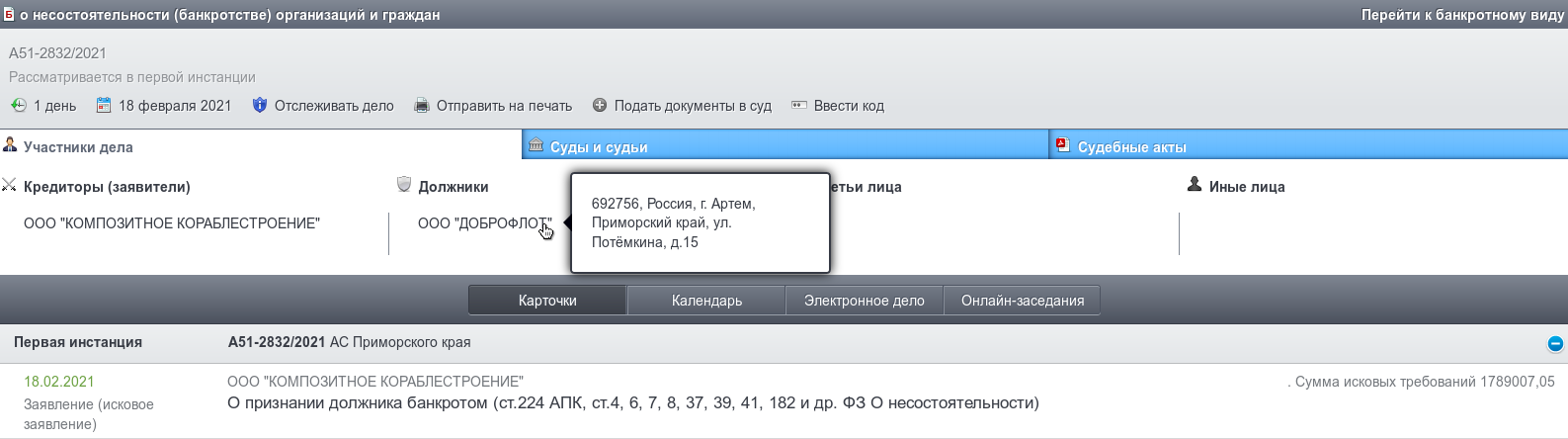Open creditor ООО "КОМПОЗИТНОЕ КОРАБЛЕСТРОЕНИЕ" under Кредиторы
This screenshot has height=439, width=1568.
(x=172, y=223)
